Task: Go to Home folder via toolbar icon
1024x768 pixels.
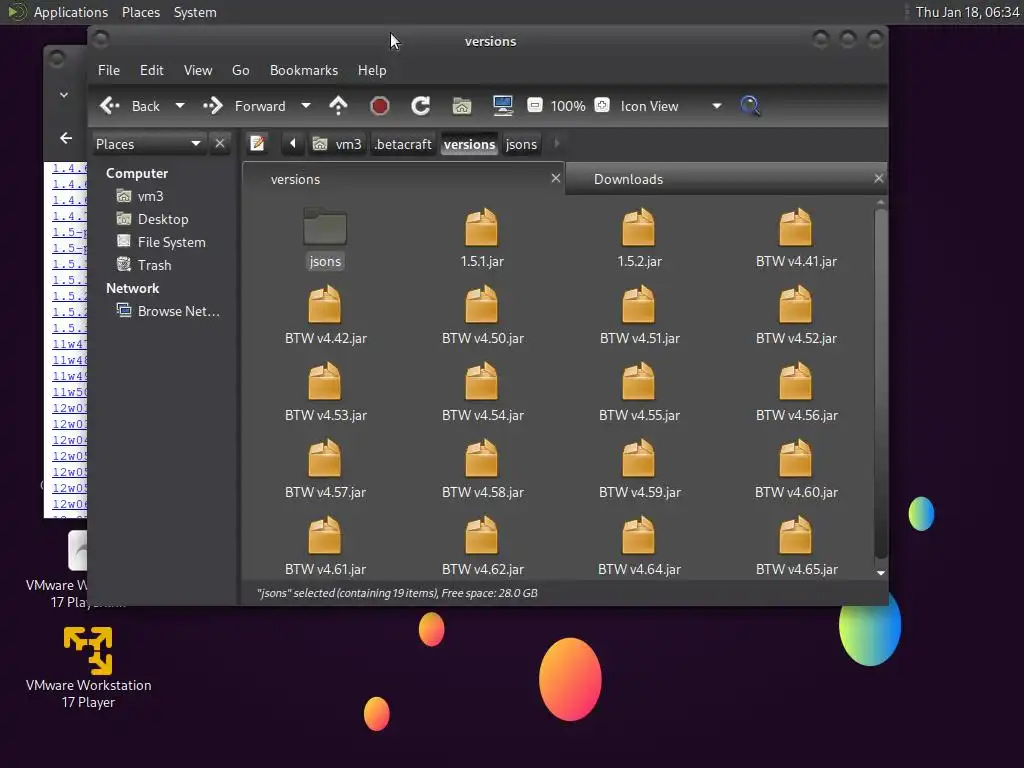Action: [461, 106]
